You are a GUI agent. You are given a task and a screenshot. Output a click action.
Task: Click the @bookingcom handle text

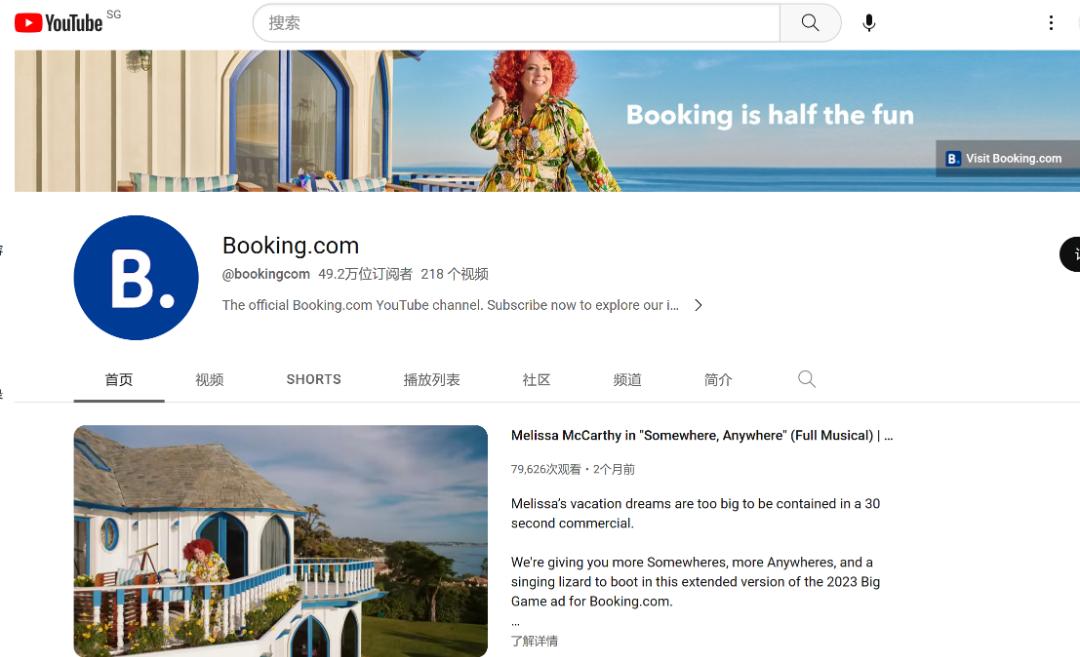point(265,274)
